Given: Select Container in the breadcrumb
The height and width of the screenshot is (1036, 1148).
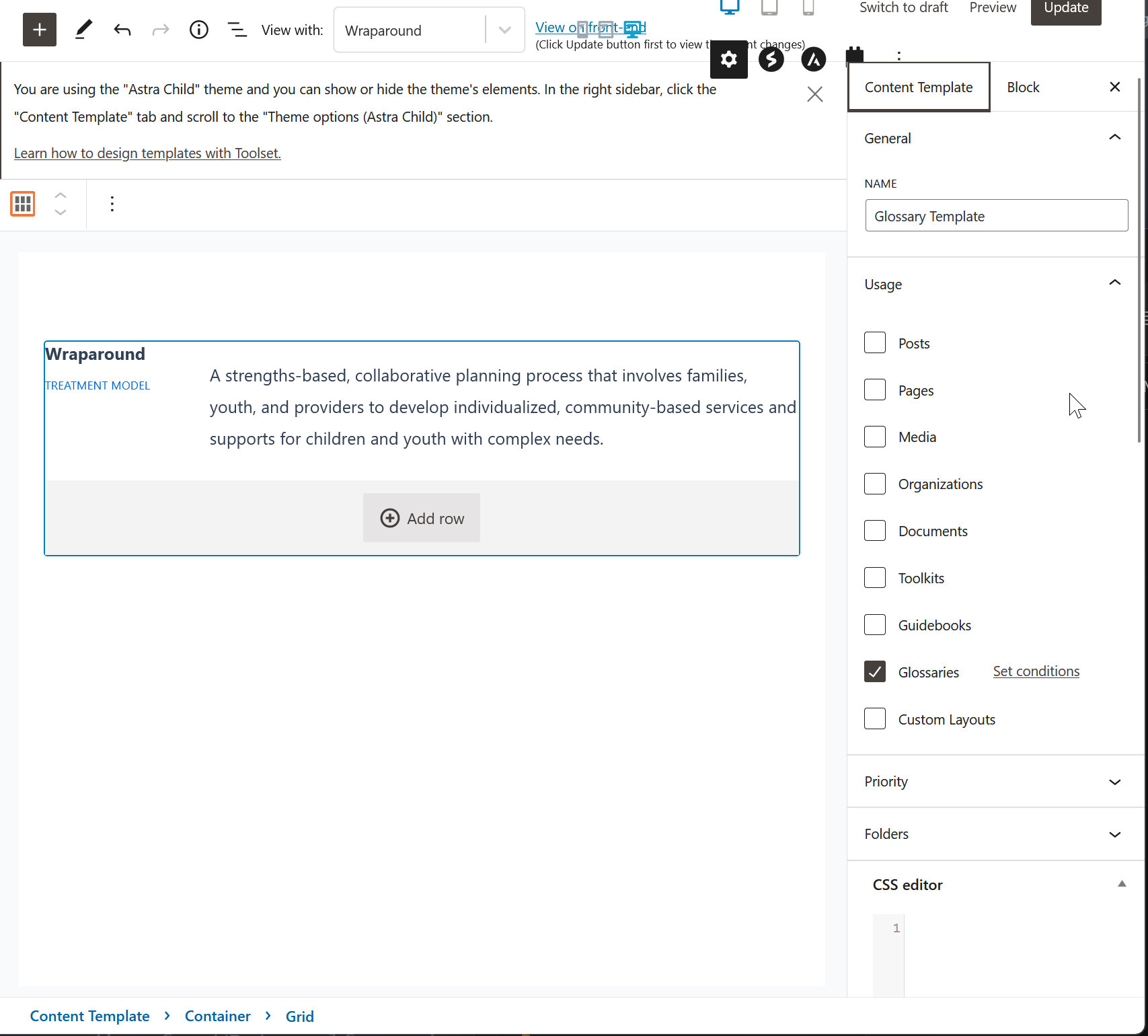Looking at the screenshot, I should tap(218, 1016).
